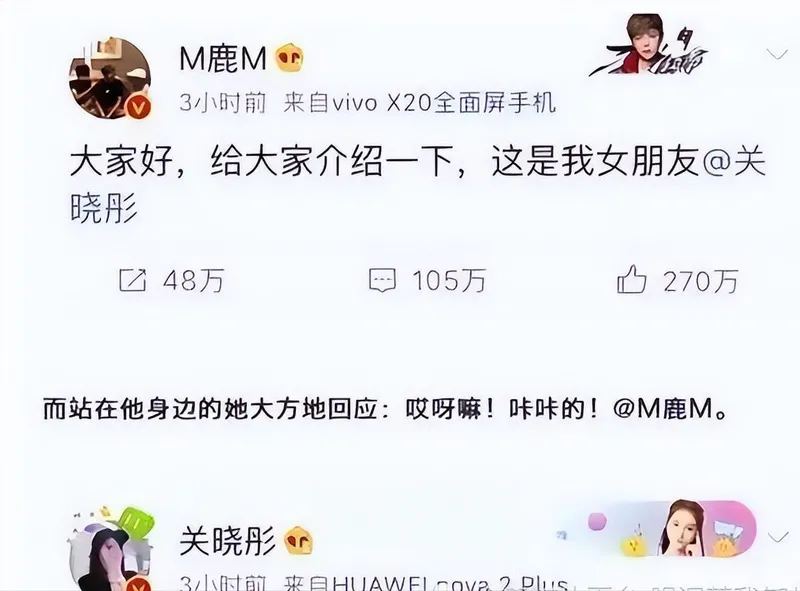Expand options chevron on M鹿M post
800x591 pixels.
pyautogui.click(x=777, y=54)
